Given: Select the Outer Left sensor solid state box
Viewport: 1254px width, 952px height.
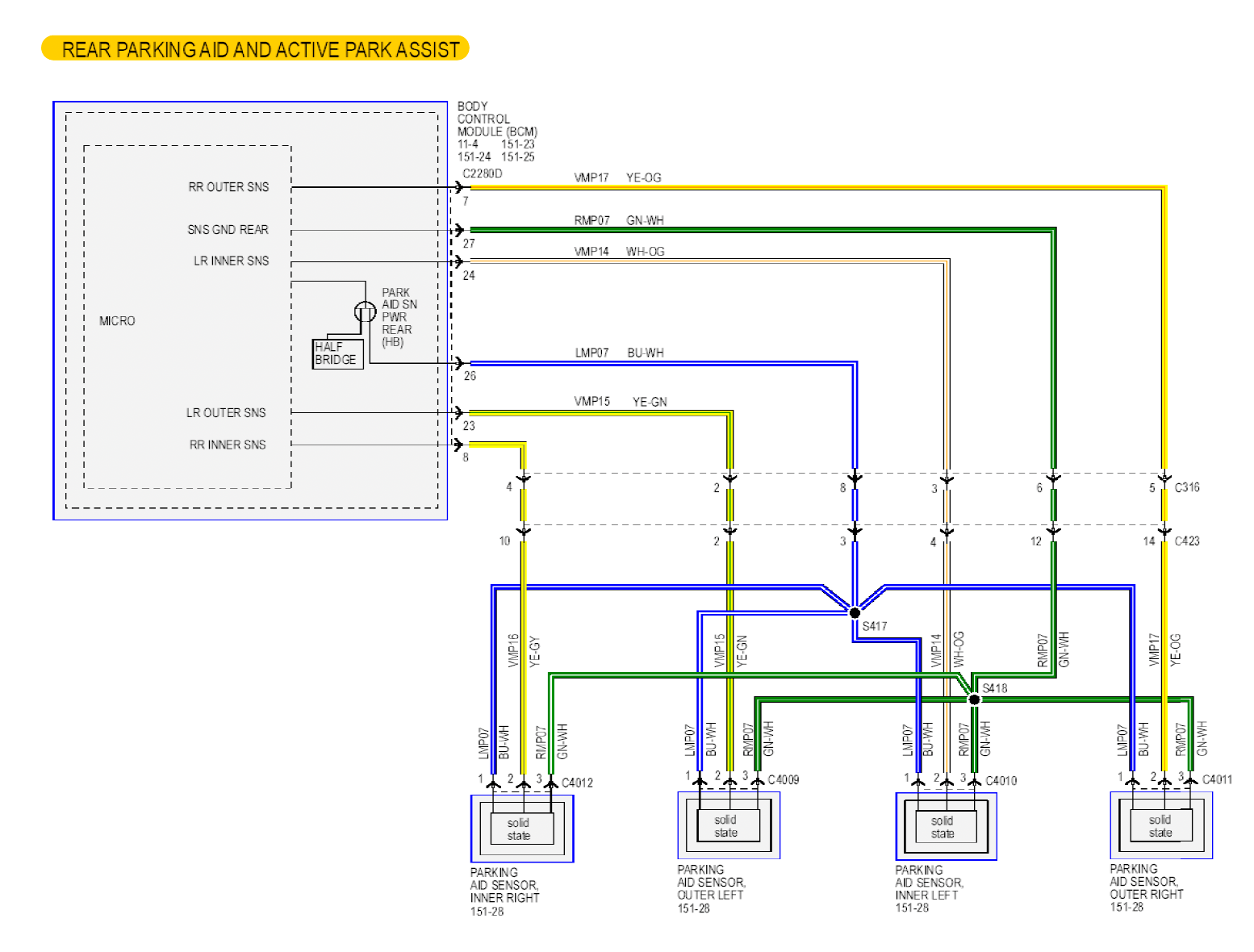Looking at the screenshot, I should click(x=726, y=825).
